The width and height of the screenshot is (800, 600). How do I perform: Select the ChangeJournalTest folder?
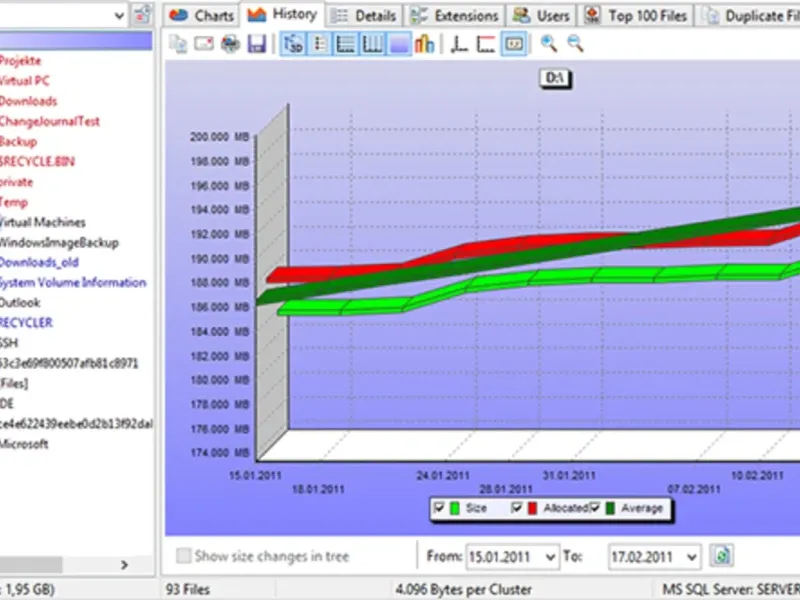[49, 121]
